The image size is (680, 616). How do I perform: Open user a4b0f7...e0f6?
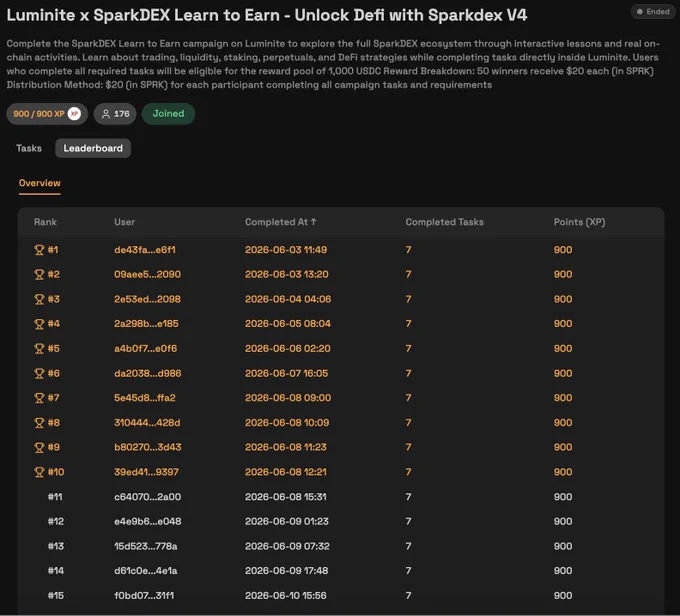(146, 348)
